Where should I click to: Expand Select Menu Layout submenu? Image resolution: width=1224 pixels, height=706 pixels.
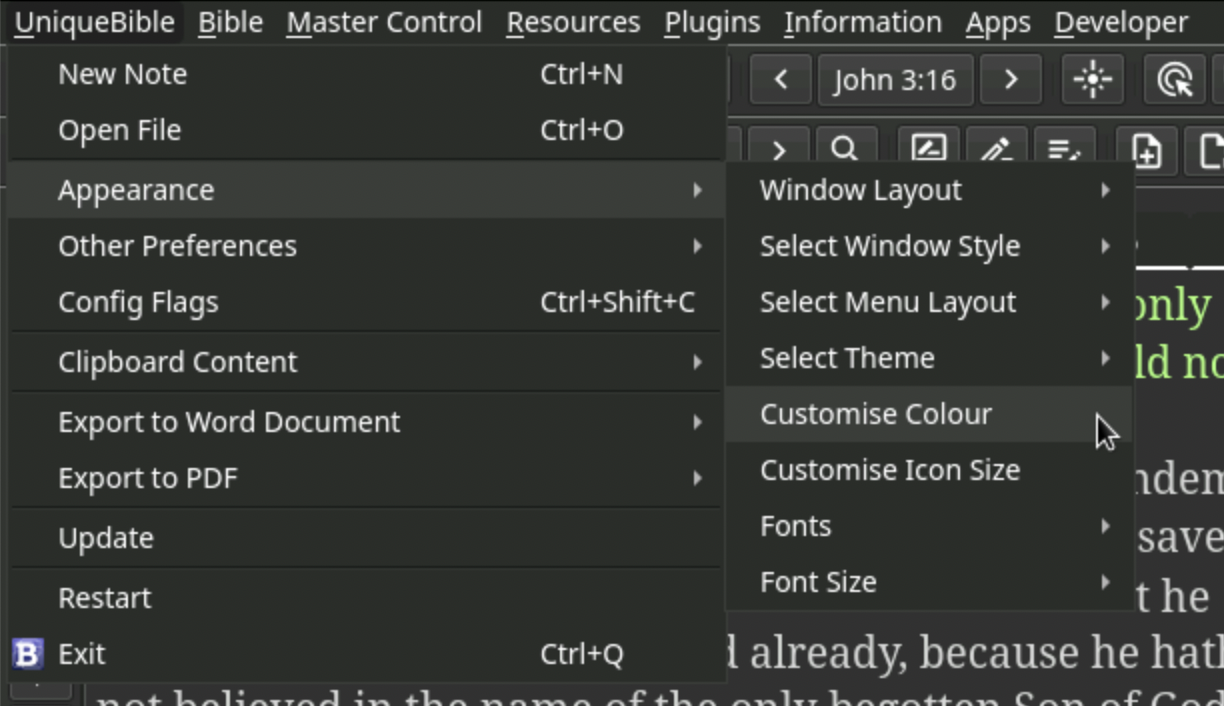(930, 302)
